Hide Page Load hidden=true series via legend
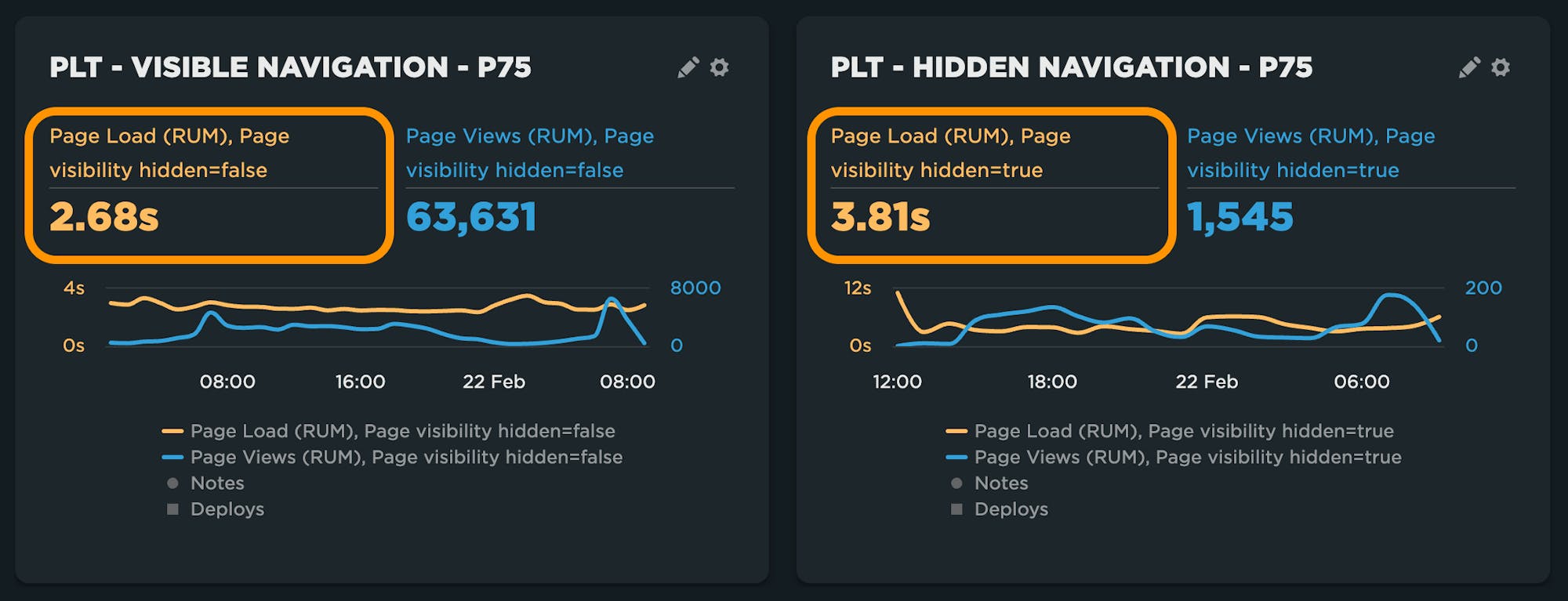 (1183, 431)
